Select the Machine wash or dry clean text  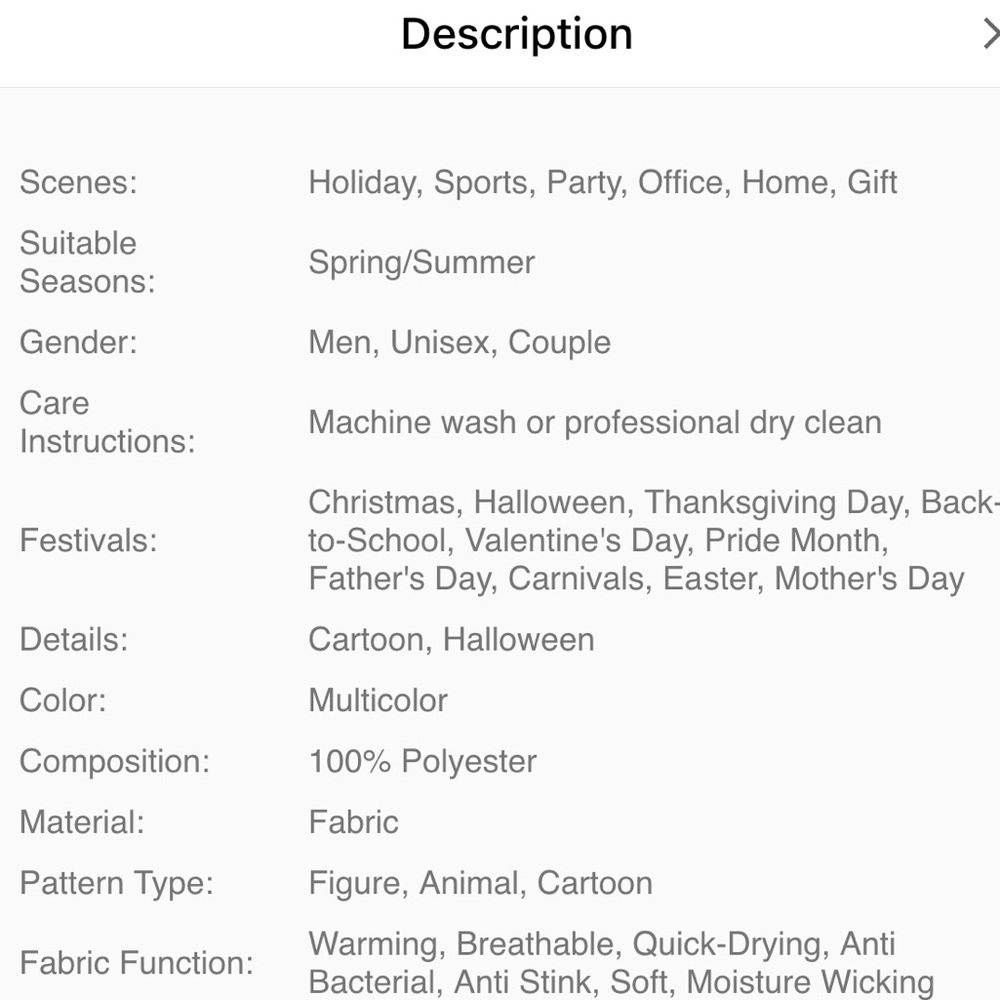click(x=595, y=422)
